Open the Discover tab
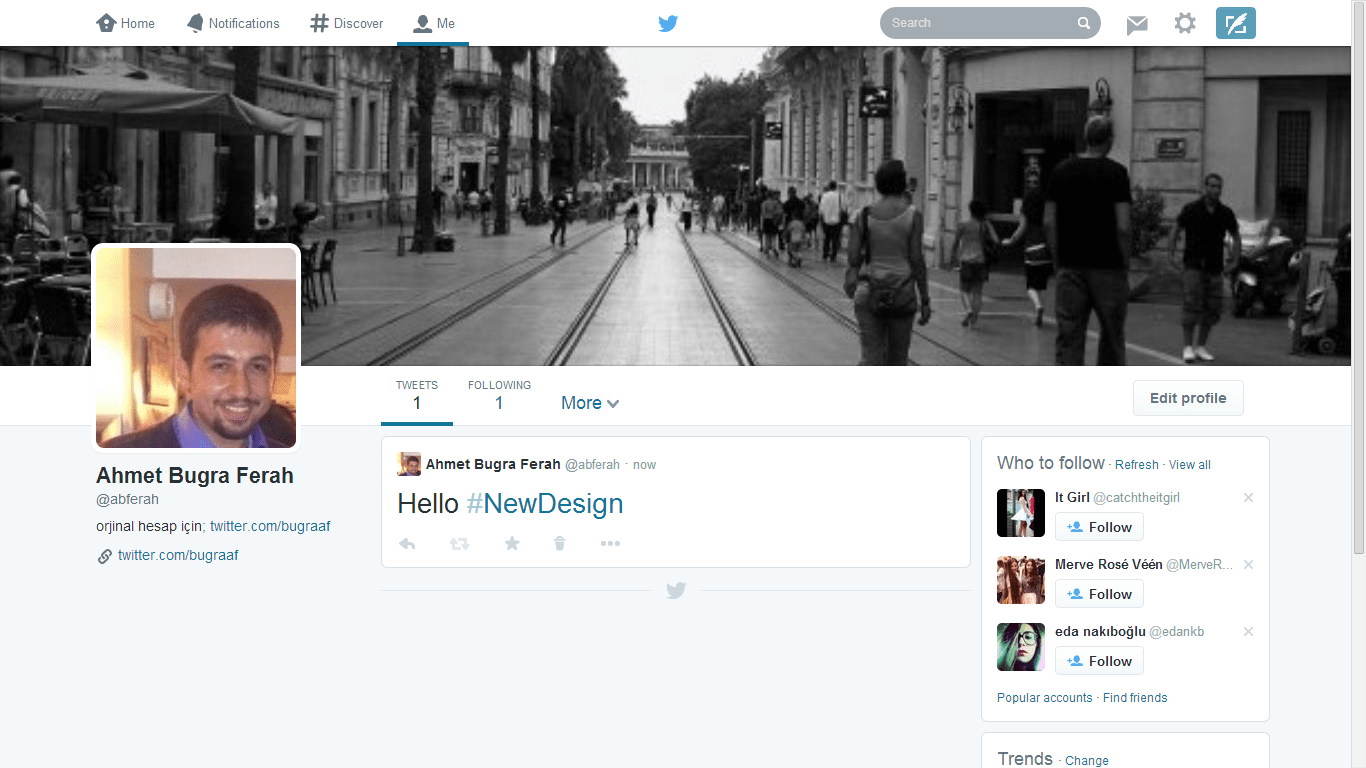 (x=347, y=23)
